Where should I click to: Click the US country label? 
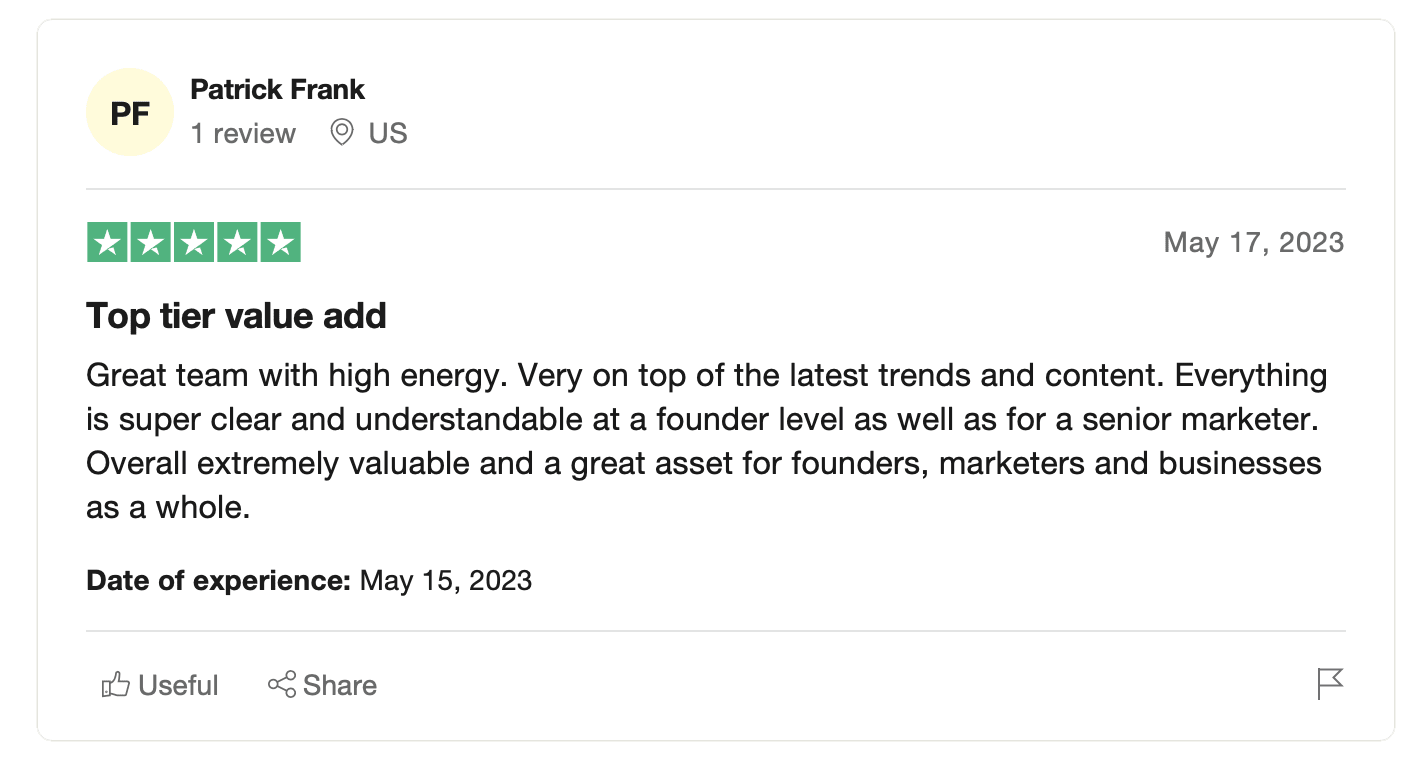pos(388,134)
